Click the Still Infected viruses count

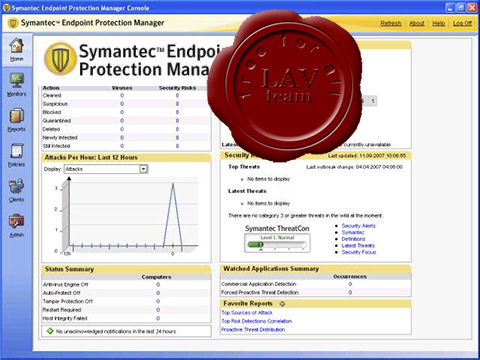[x=122, y=146]
